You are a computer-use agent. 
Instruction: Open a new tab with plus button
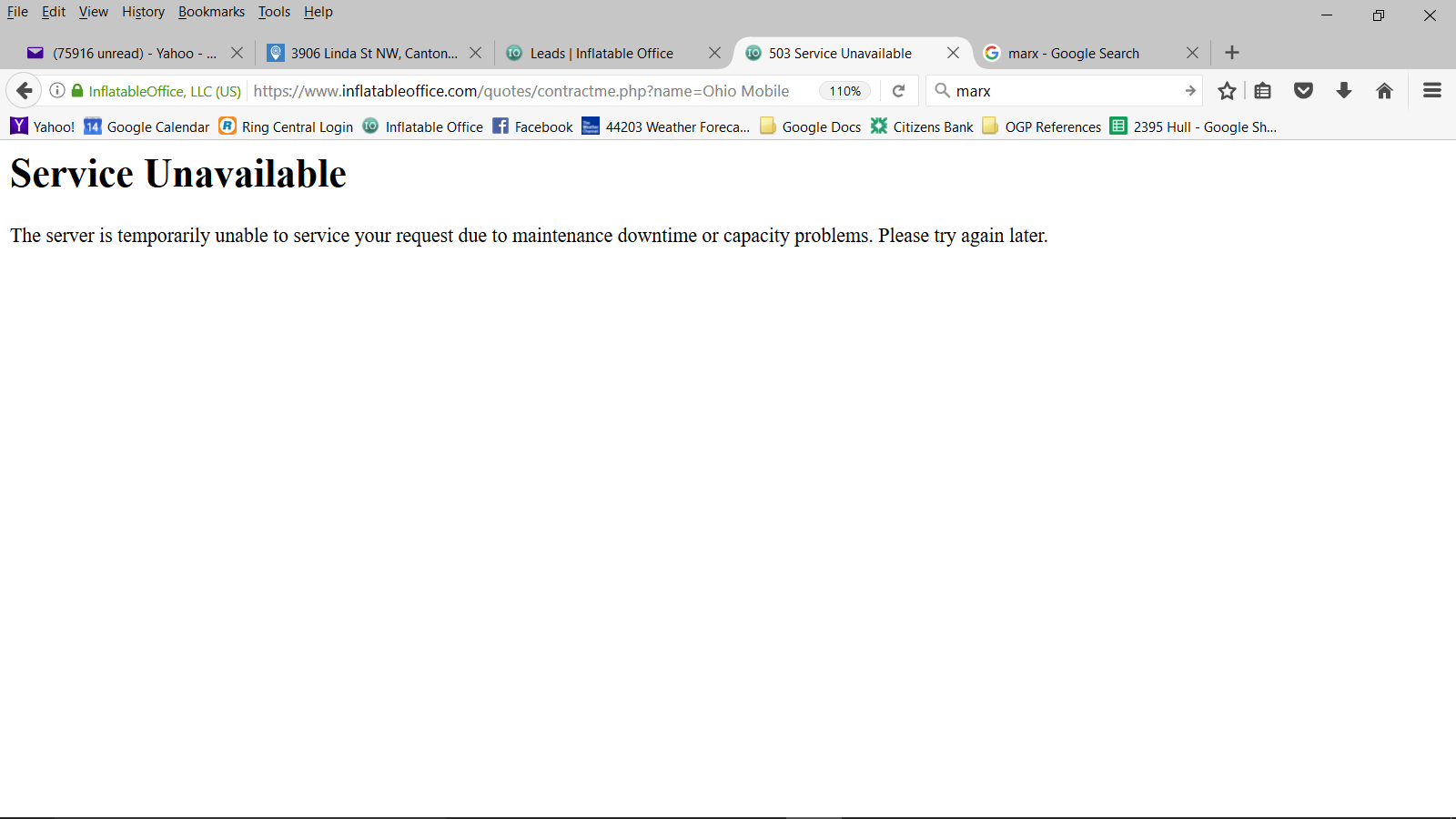pos(1232,53)
